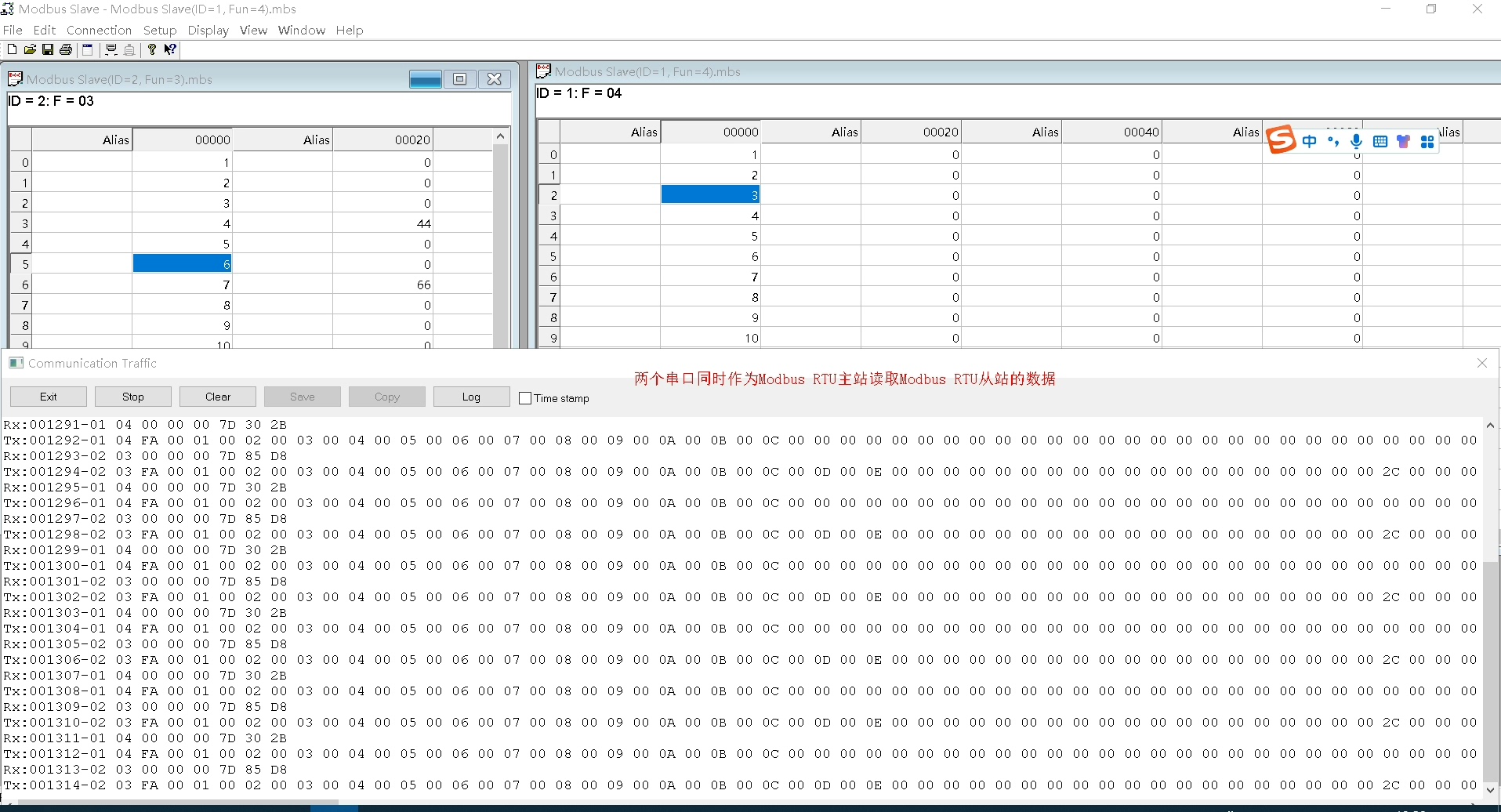Viewport: 1501px width, 812px height.
Task: Click the Connect toolbar icon
Action: point(111,49)
